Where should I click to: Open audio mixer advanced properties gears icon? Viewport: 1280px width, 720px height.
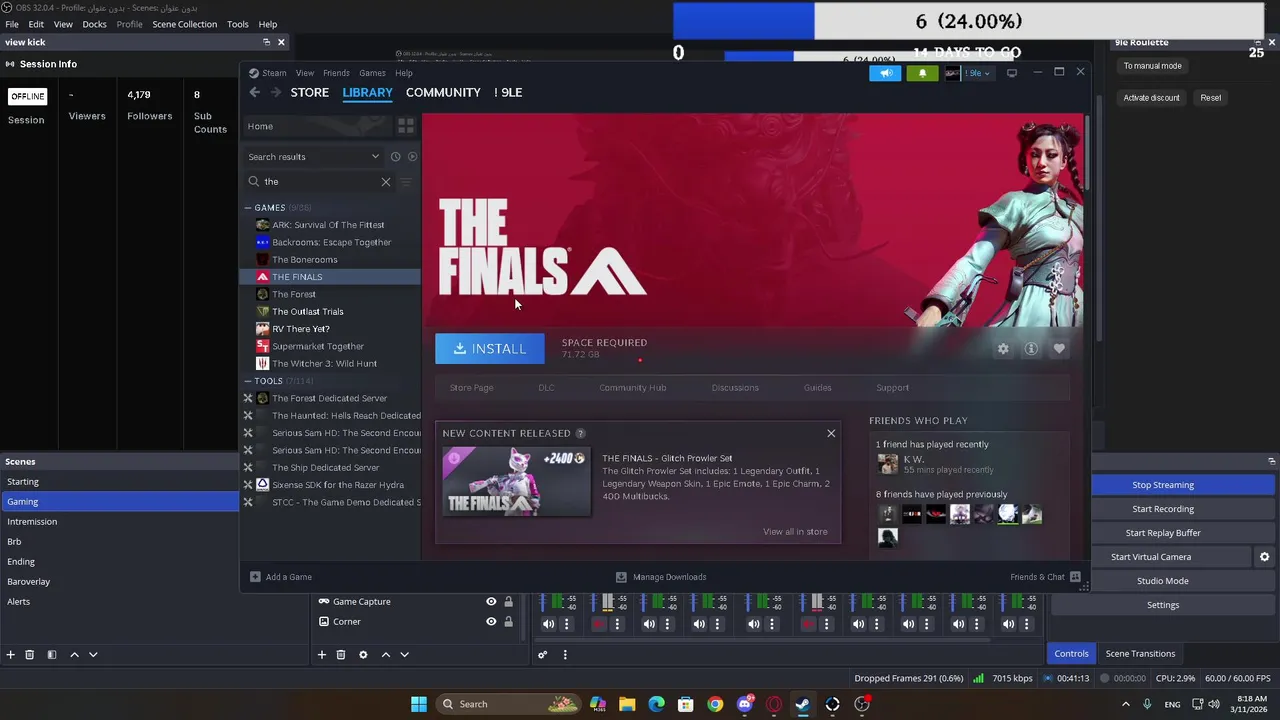[x=542, y=655]
